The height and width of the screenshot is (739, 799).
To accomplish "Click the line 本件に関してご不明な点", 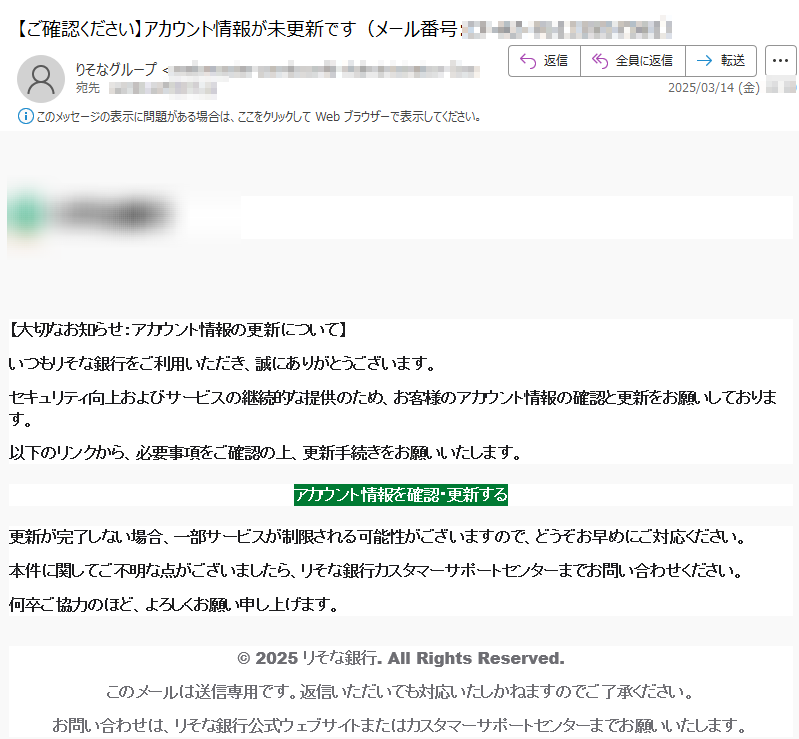I will [x=376, y=570].
